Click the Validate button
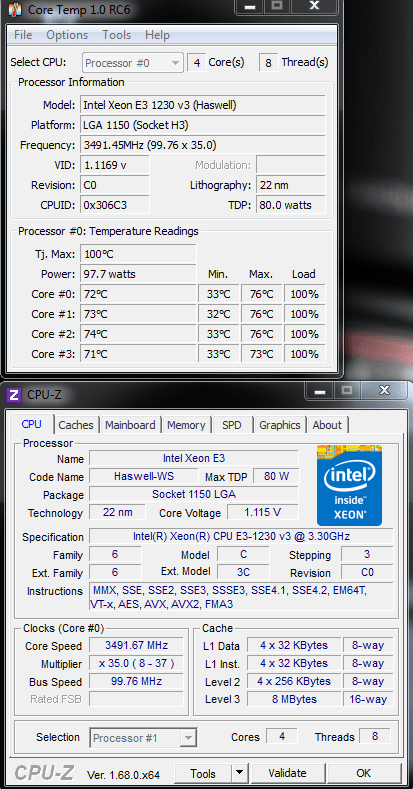413x789 pixels. [x=287, y=773]
